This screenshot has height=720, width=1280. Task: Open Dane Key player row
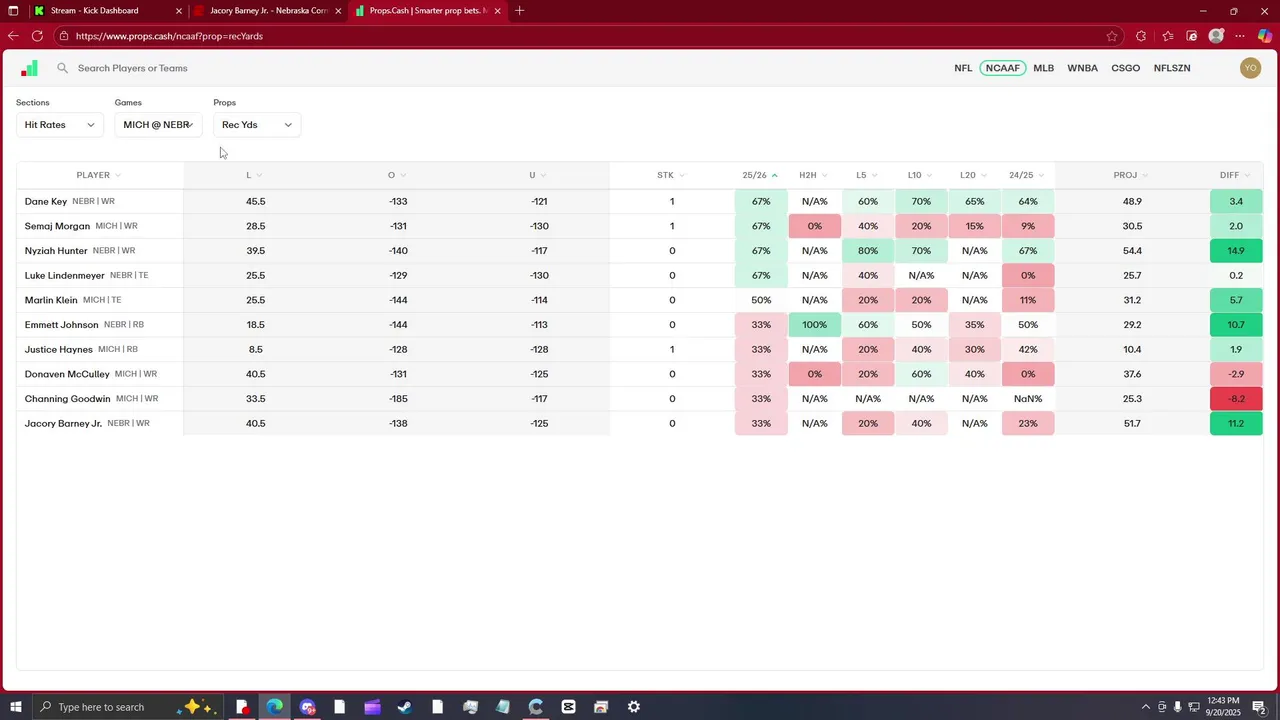click(x=639, y=201)
